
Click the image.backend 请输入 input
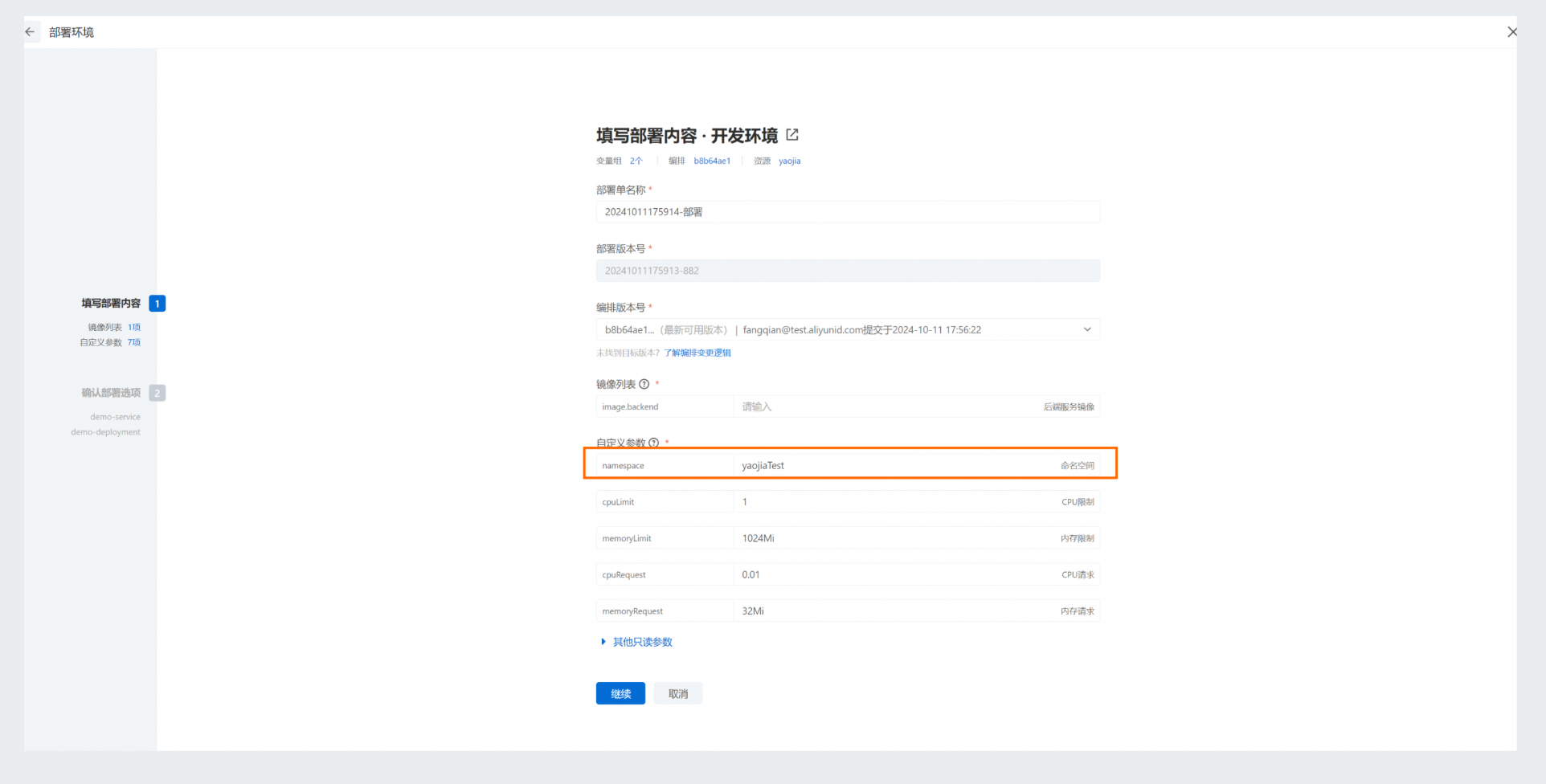[x=884, y=406]
